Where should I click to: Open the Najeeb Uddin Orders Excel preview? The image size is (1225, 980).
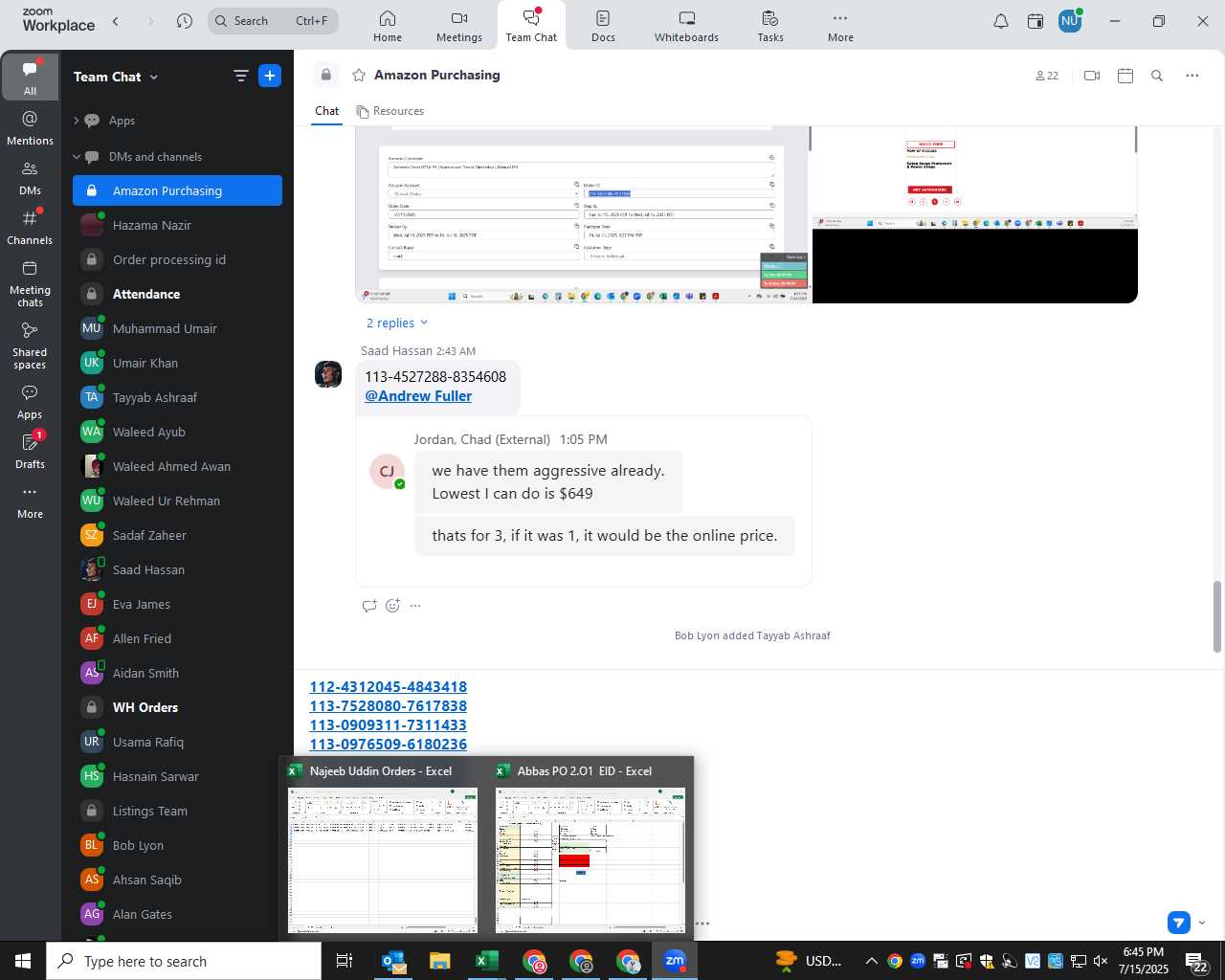pyautogui.click(x=383, y=847)
